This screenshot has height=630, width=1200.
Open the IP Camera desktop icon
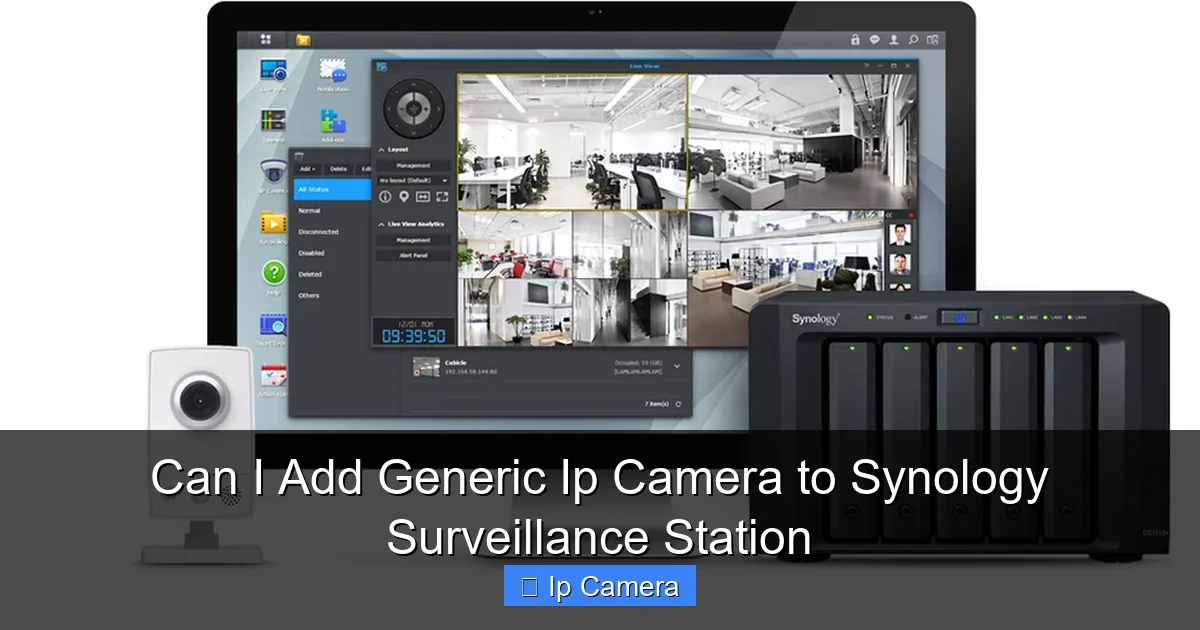point(274,174)
